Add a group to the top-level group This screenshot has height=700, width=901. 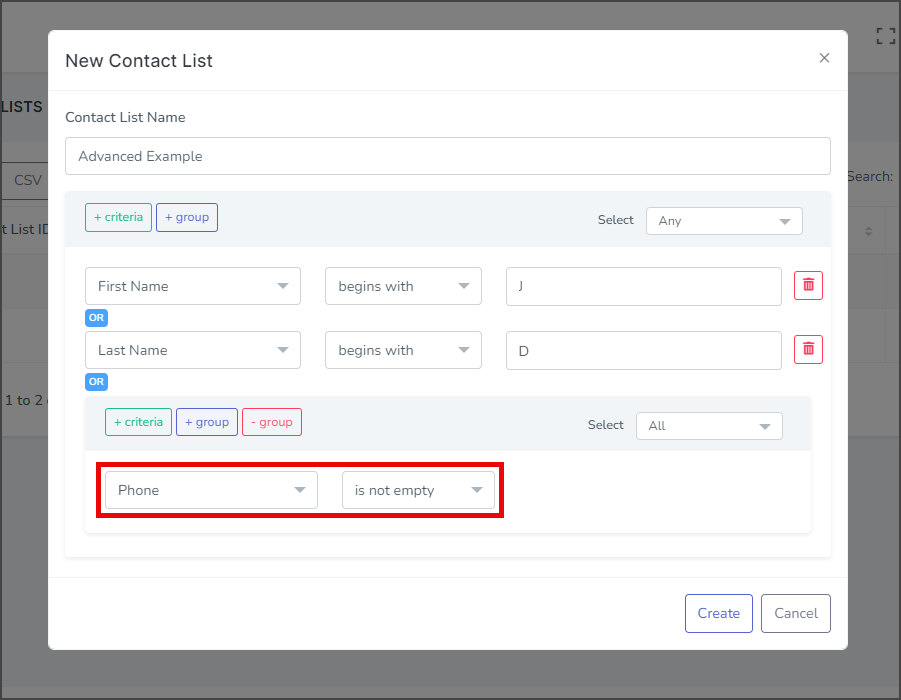click(x=187, y=217)
